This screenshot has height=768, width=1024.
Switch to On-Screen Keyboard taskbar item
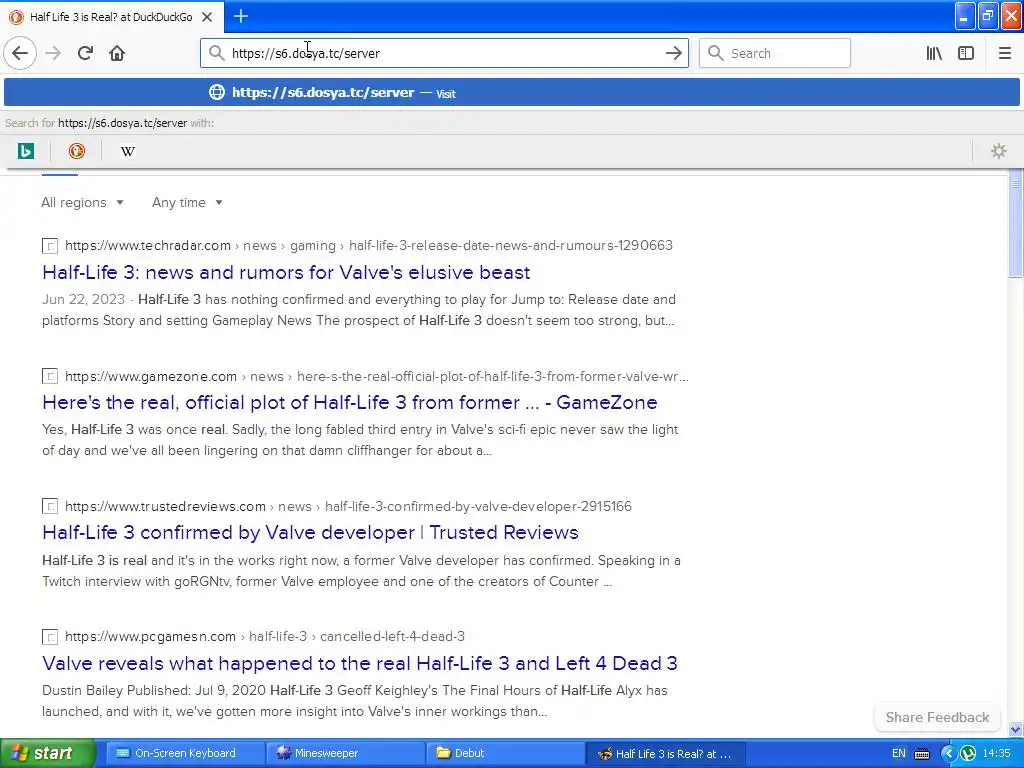185,754
